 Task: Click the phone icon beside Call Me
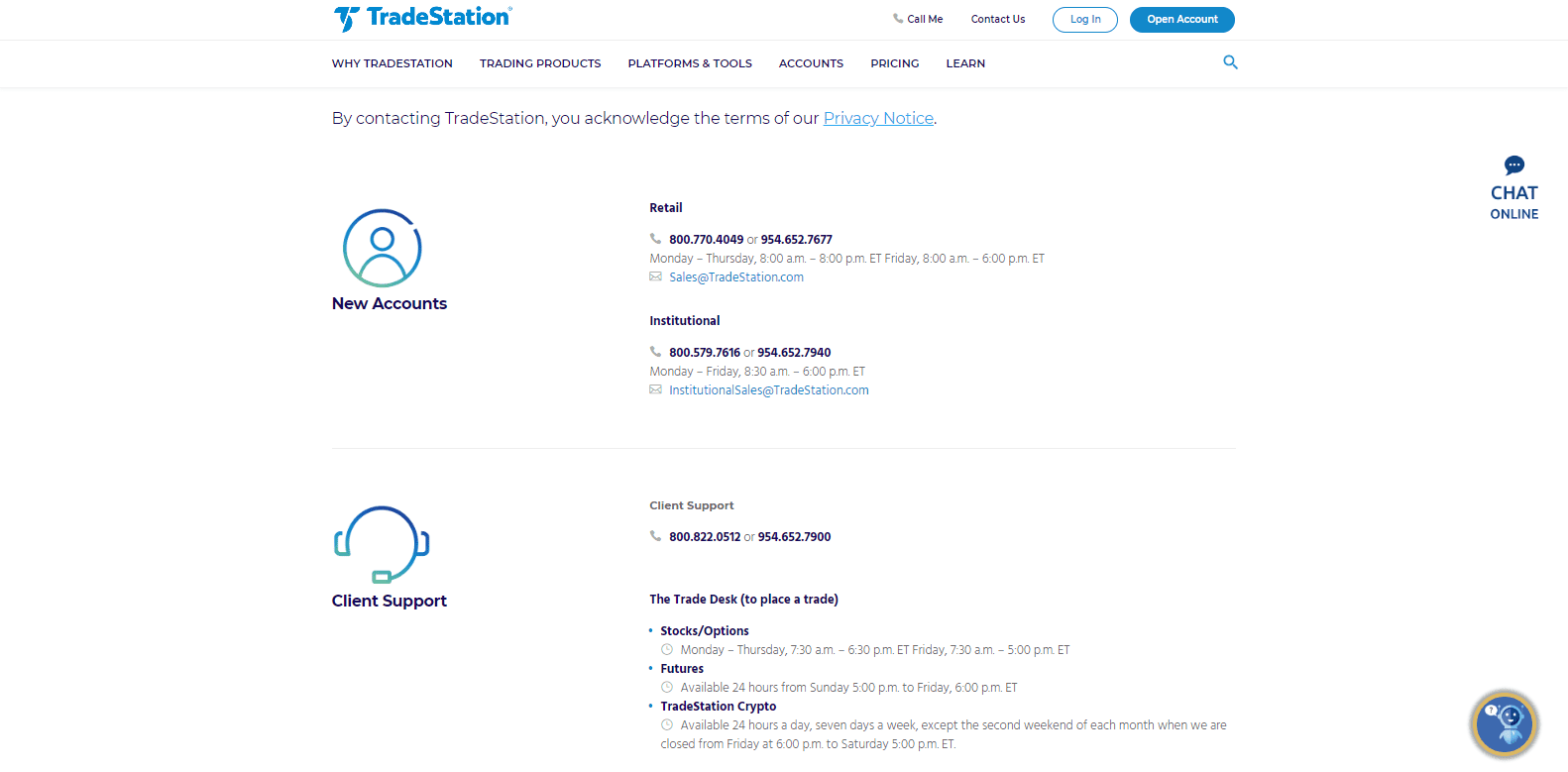898,19
